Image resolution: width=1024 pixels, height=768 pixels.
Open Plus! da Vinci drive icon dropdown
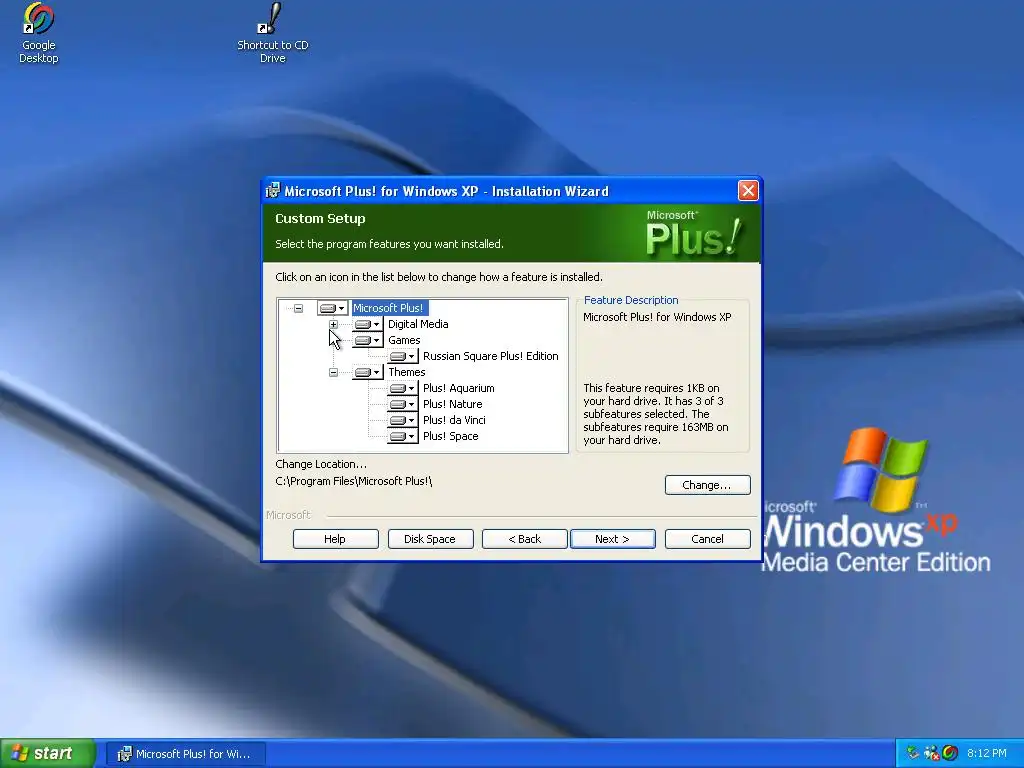[402, 421]
